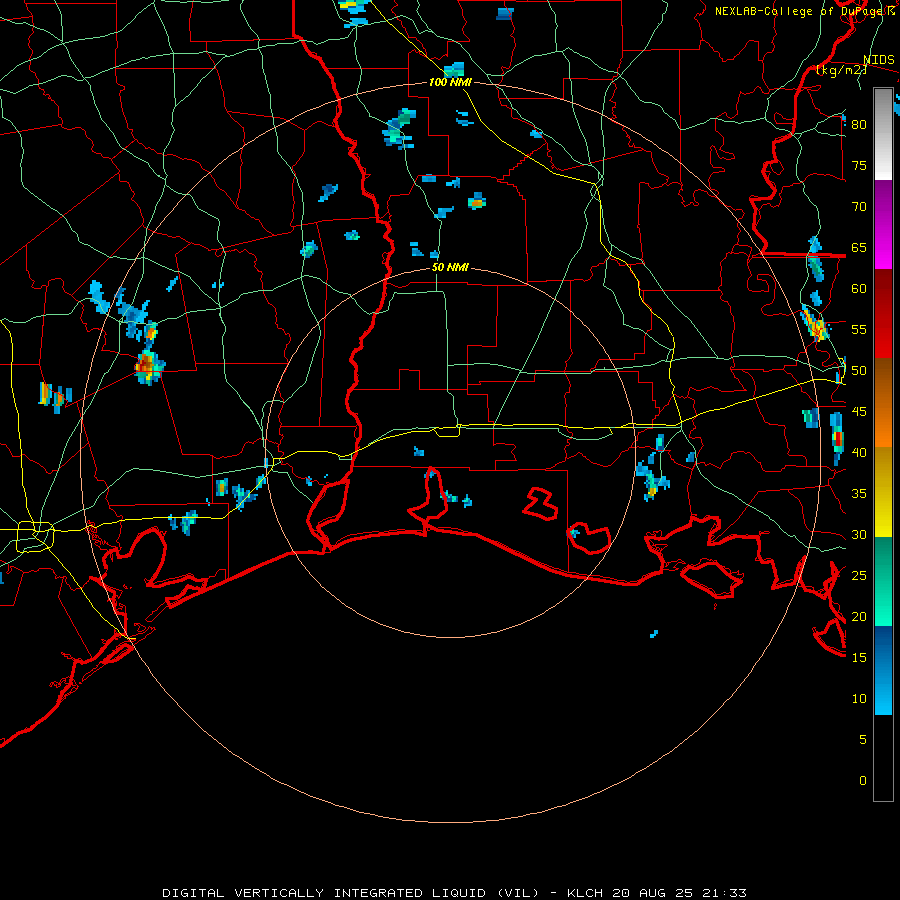
Task: Click the 65 value on the color scale
Action: pos(859,247)
